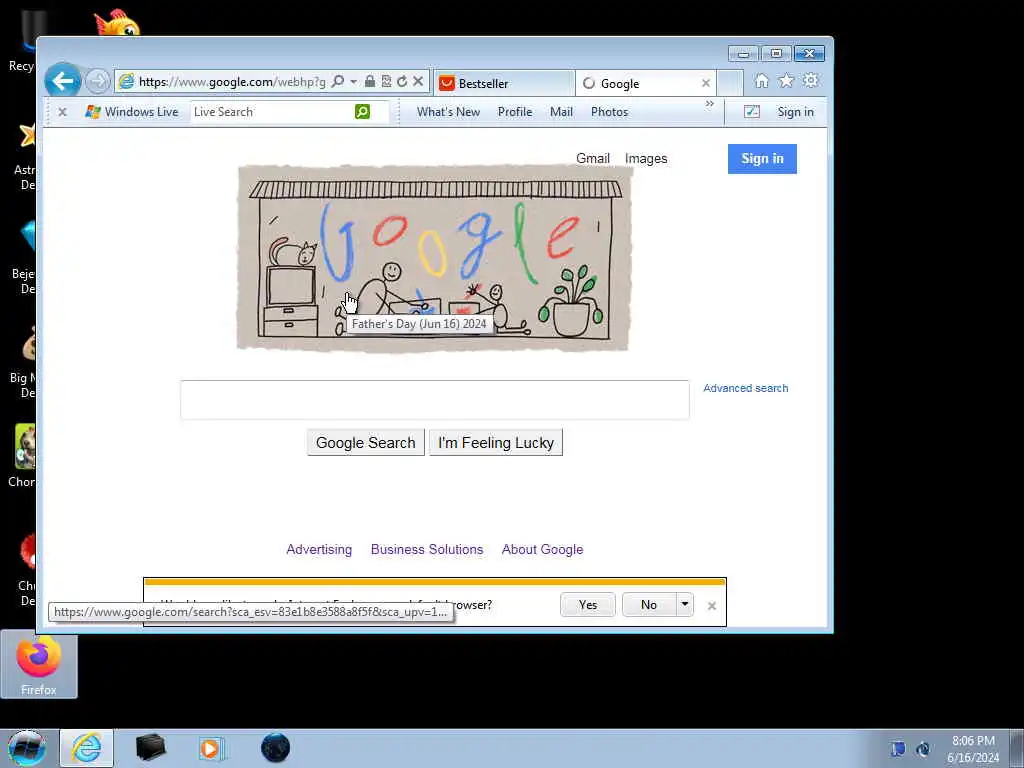Click the Show desktop strip beside the clock
The image size is (1024, 768).
point(1016,748)
